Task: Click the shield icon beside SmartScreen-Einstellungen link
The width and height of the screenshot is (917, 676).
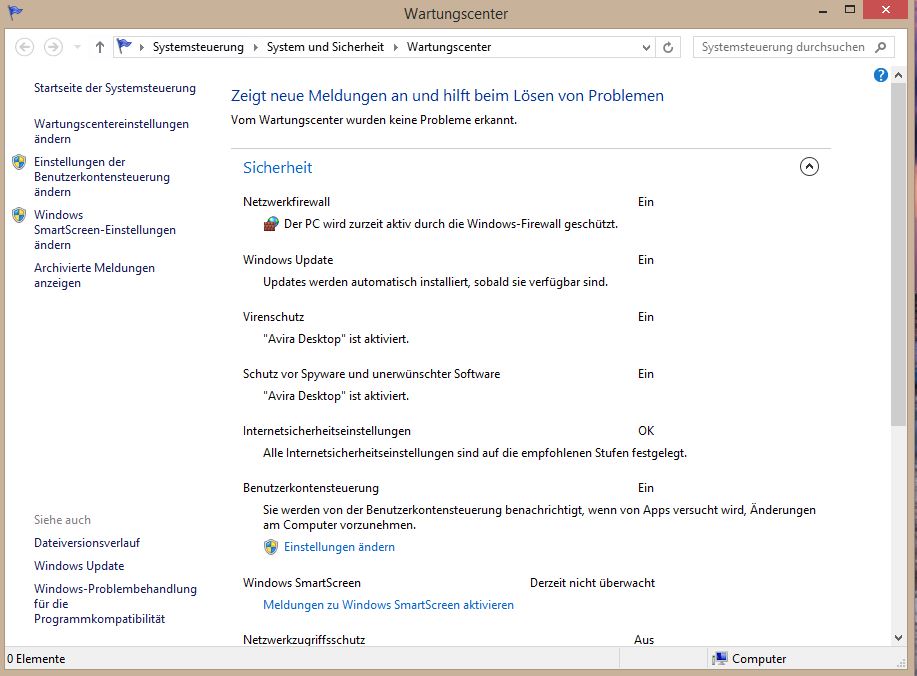Action: point(19,215)
